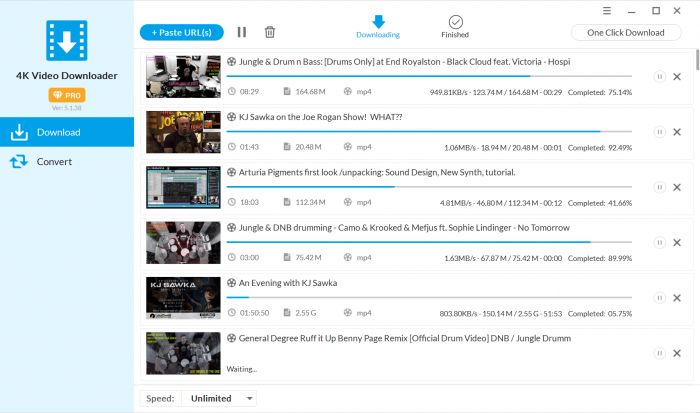Pause the Jungle & Drum n Bass download
The height and width of the screenshot is (413, 700).
659,77
